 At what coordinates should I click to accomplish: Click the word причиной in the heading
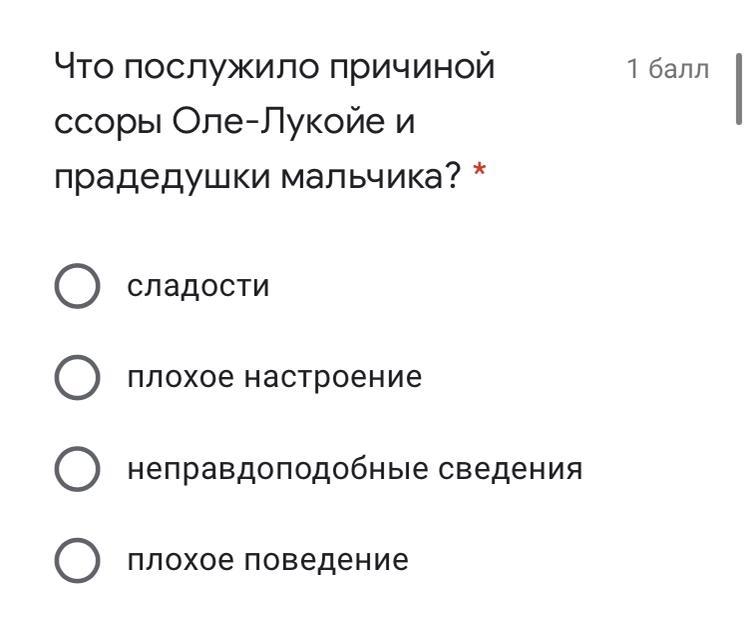[x=412, y=68]
